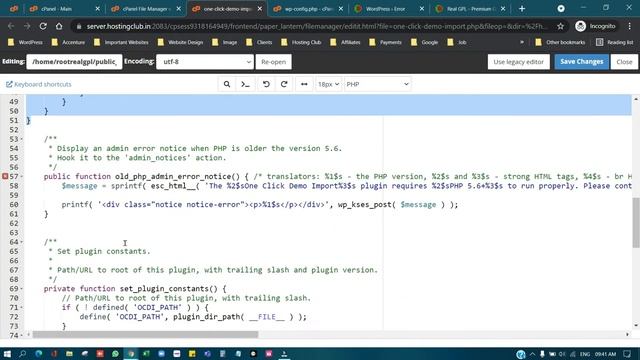Open the Website Design bookmarks folder
This screenshot has width=640, height=360.
tap(180, 42)
